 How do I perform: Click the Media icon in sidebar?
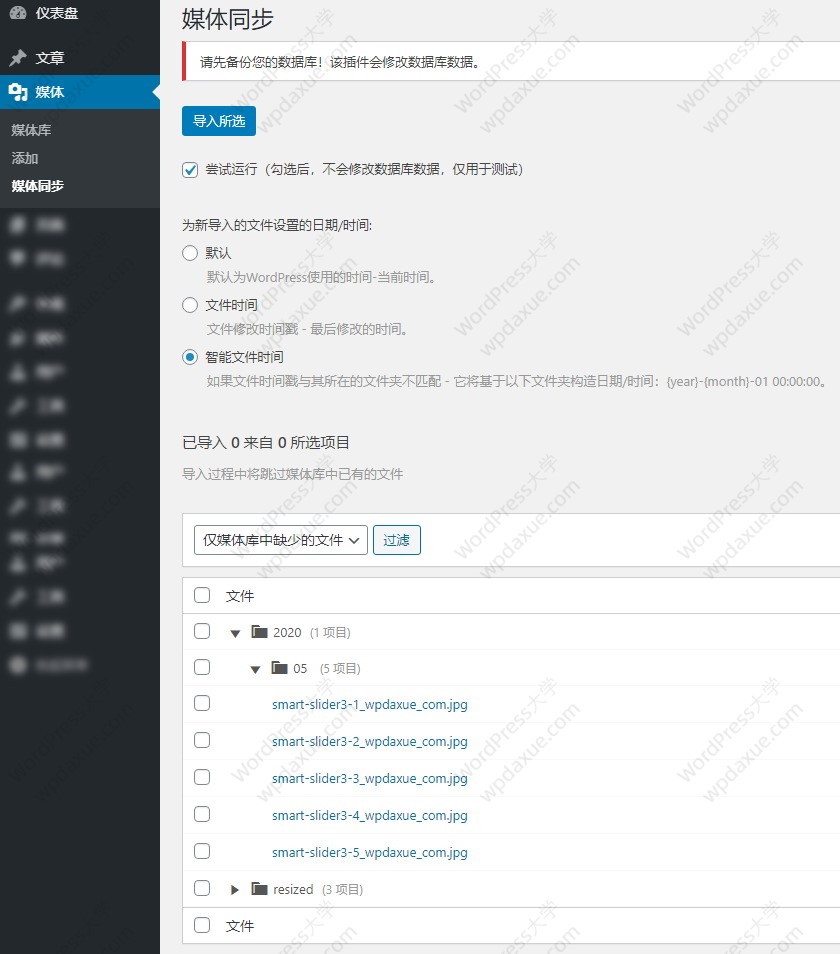(x=18, y=92)
